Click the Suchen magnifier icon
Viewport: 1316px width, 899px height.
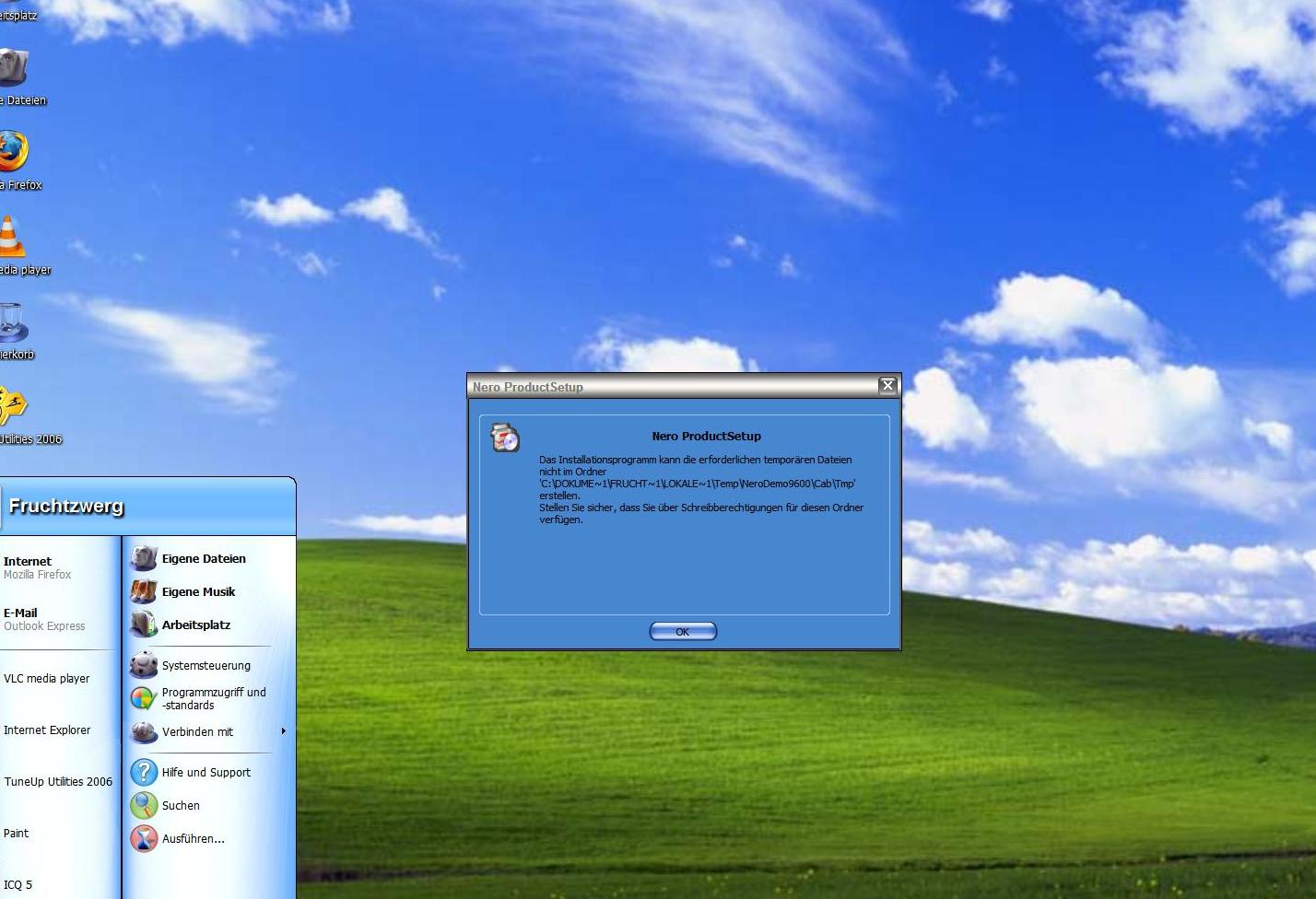144,805
